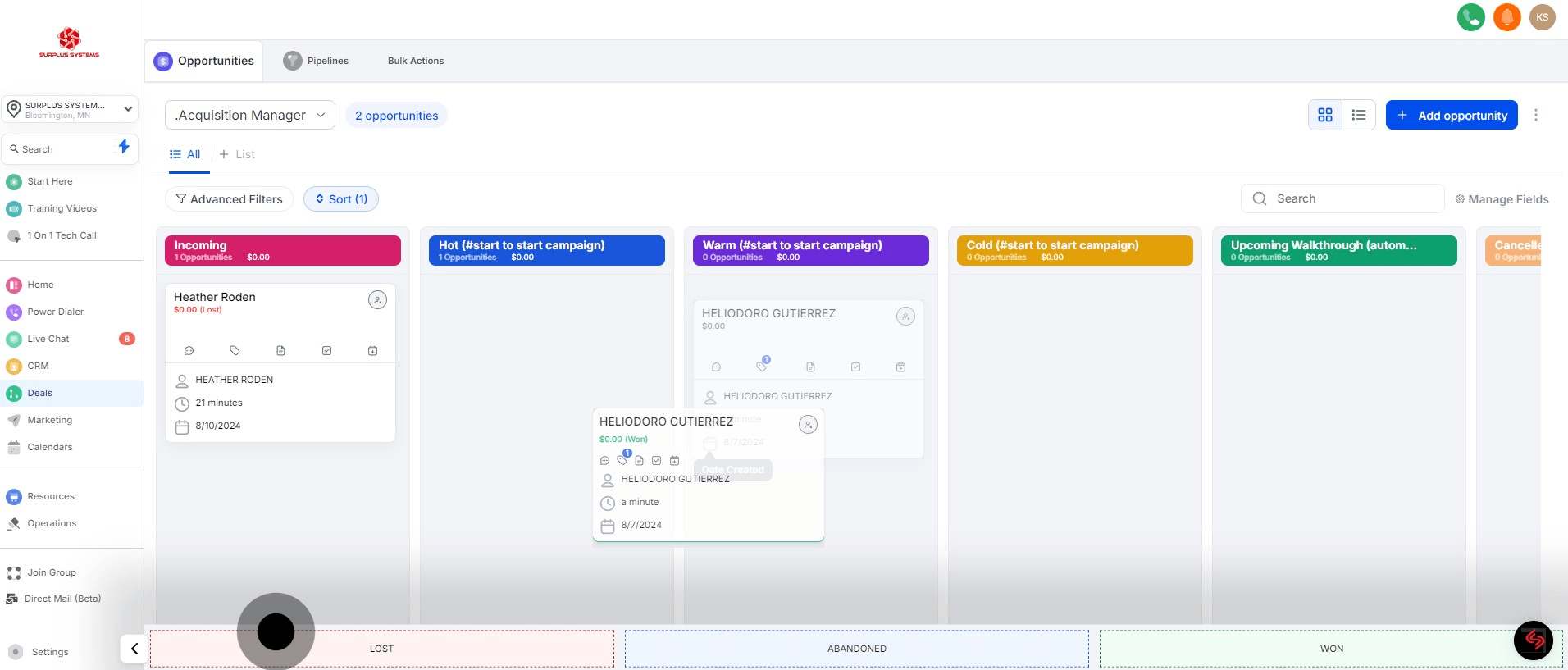
Task: Click the tag icon on Heather Roden card
Action: pyautogui.click(x=235, y=351)
